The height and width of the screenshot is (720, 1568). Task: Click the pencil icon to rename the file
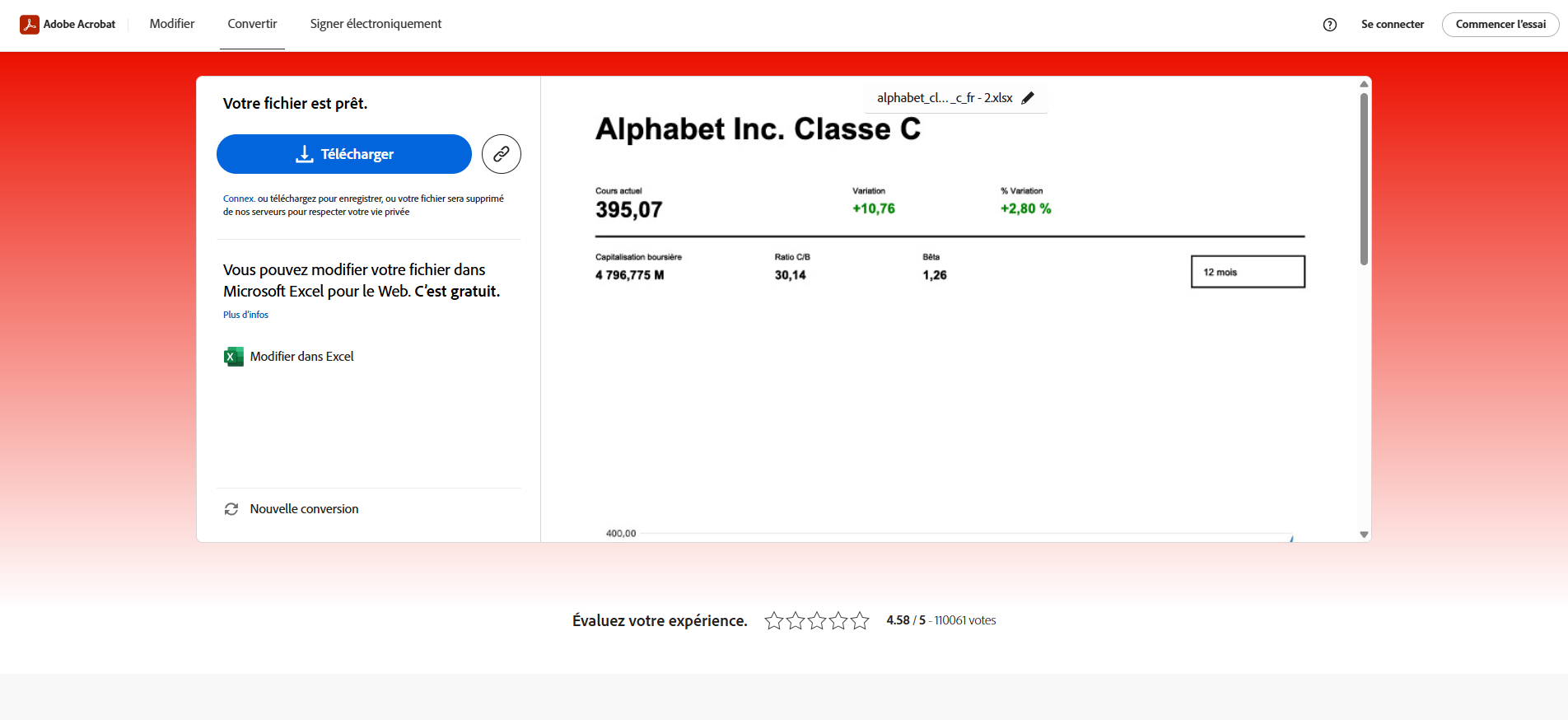(x=1028, y=98)
